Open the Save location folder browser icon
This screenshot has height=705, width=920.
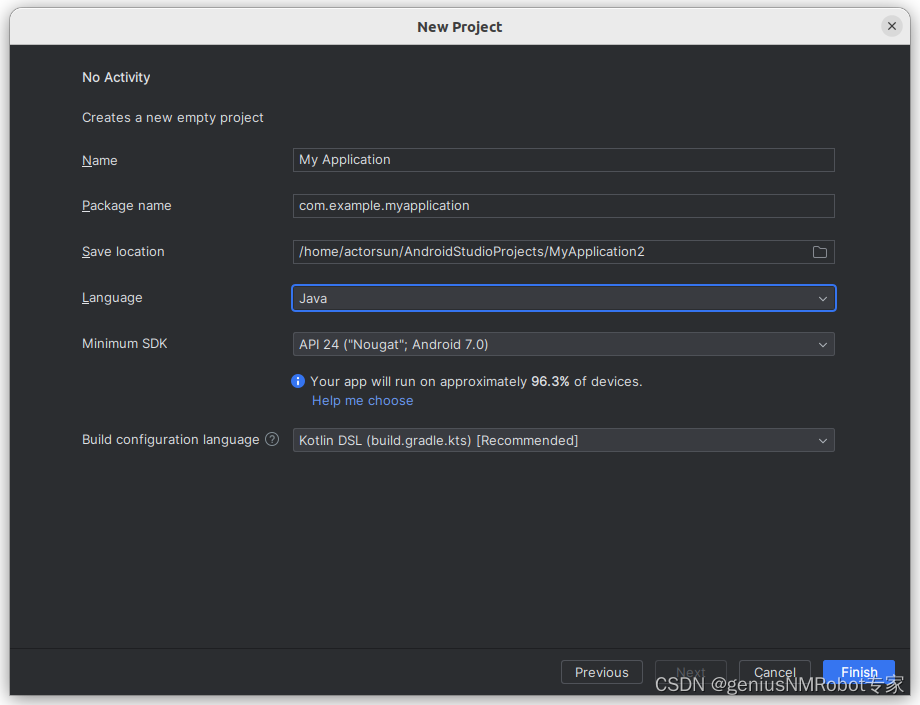819,252
